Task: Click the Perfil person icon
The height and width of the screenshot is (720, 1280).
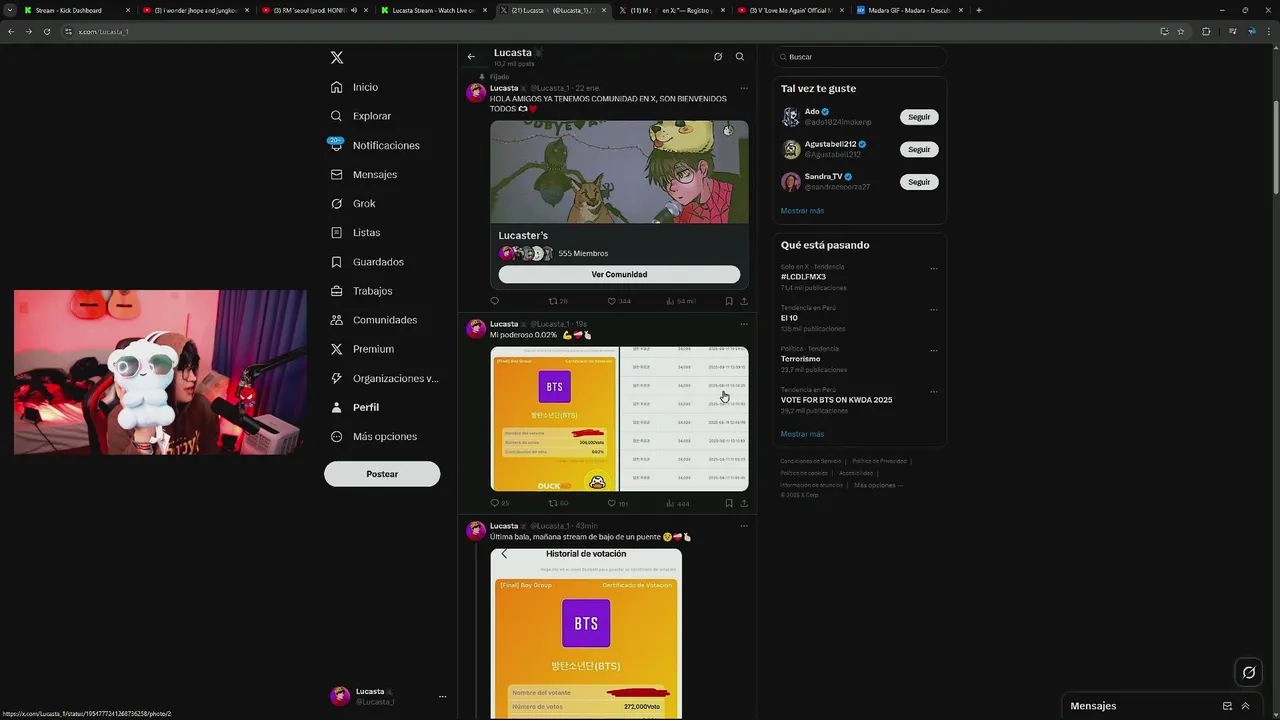Action: pyautogui.click(x=337, y=407)
